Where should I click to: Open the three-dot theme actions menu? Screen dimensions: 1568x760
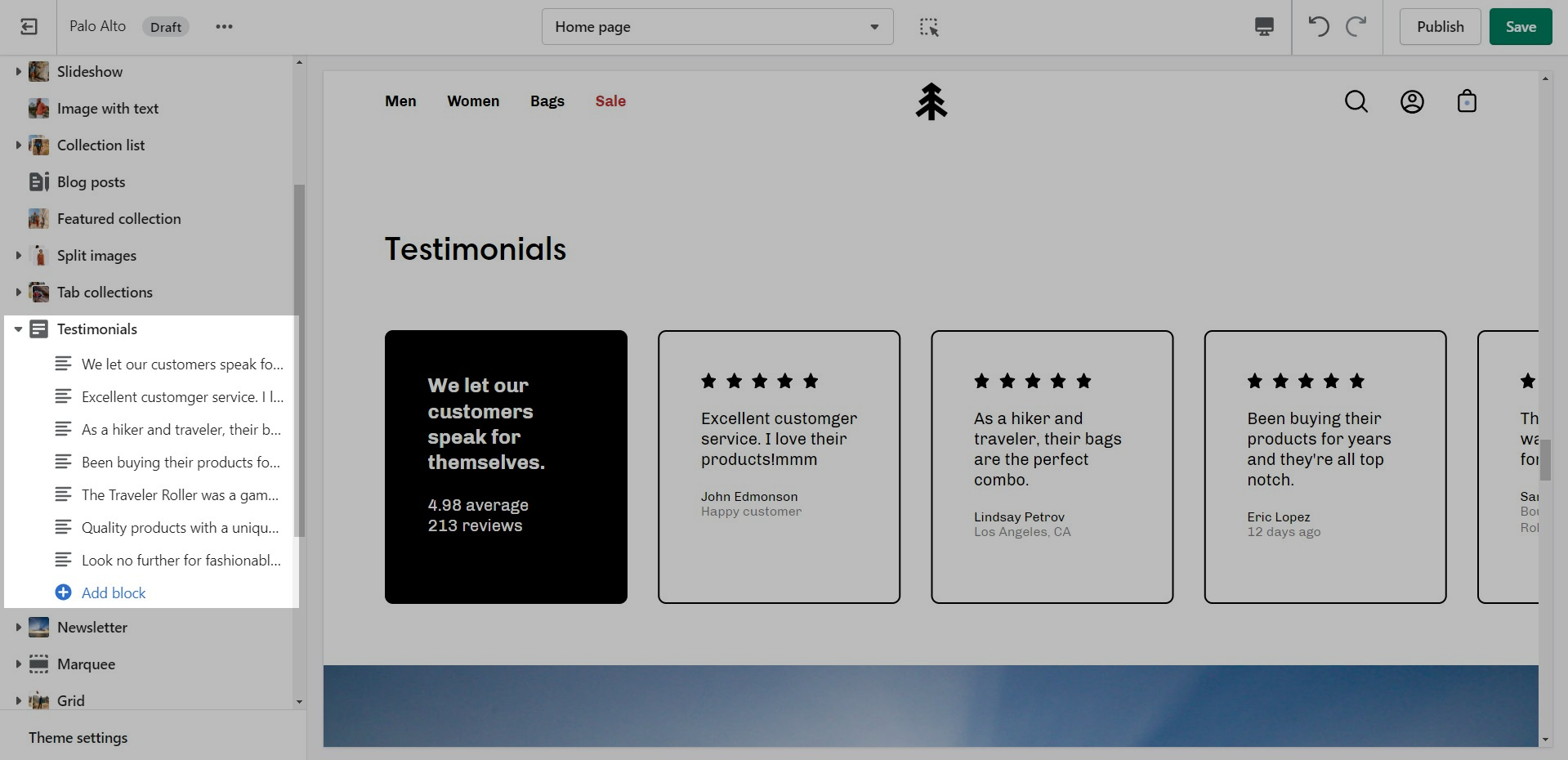pos(224,27)
